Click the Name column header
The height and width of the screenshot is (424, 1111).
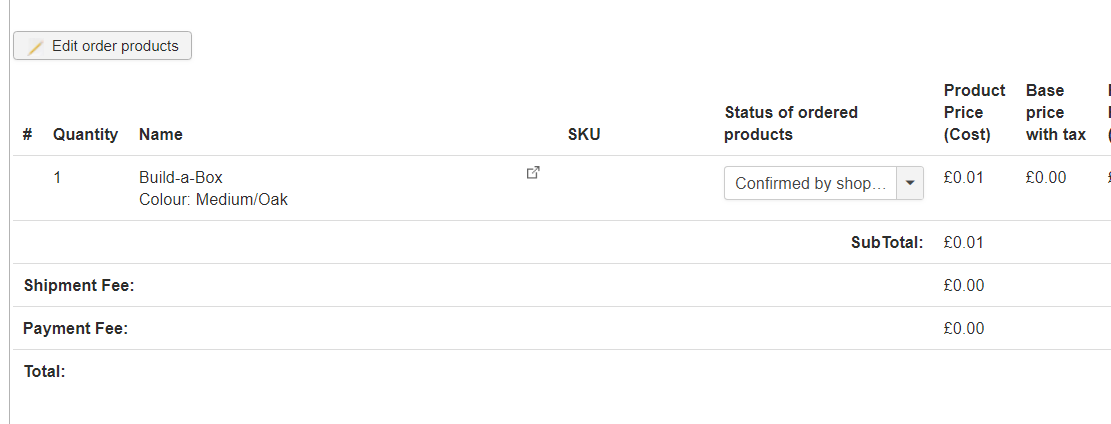(x=161, y=134)
